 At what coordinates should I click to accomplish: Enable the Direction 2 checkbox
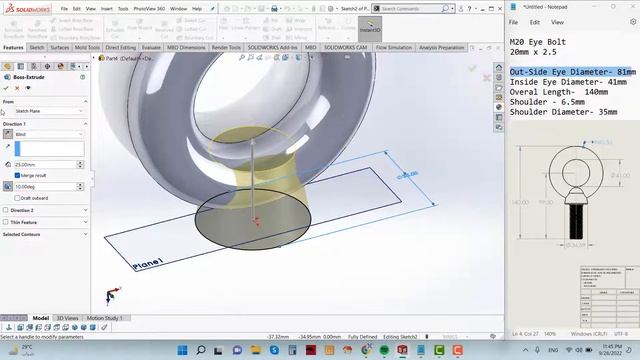click(x=6, y=210)
